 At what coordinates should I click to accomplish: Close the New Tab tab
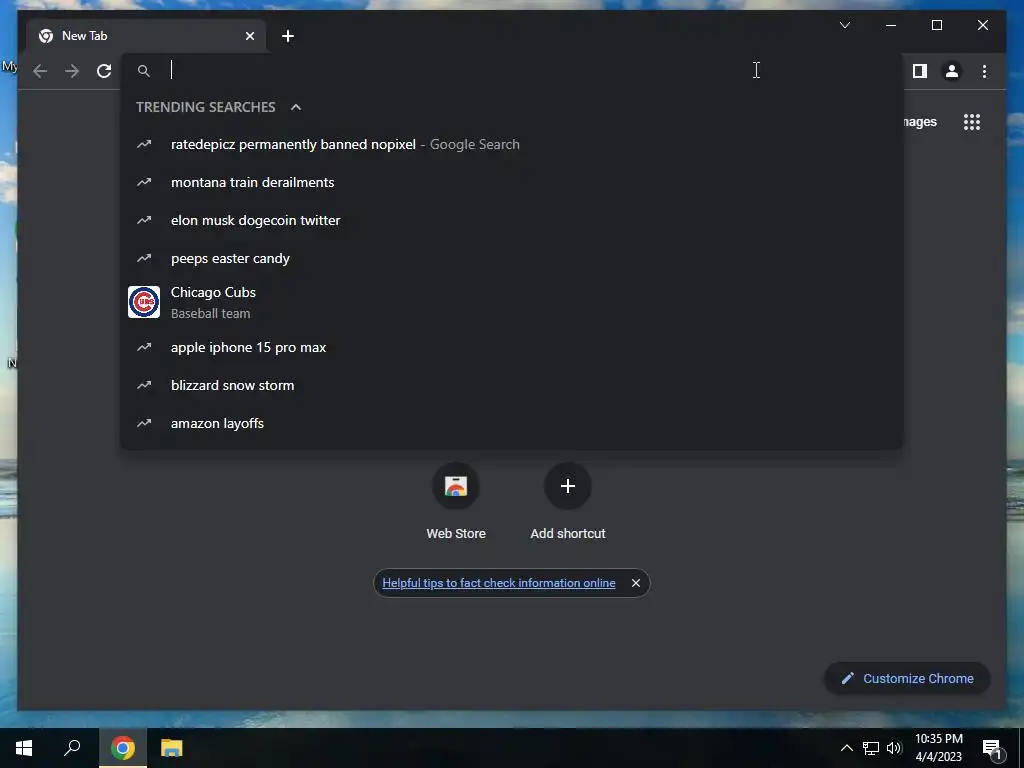click(x=249, y=36)
